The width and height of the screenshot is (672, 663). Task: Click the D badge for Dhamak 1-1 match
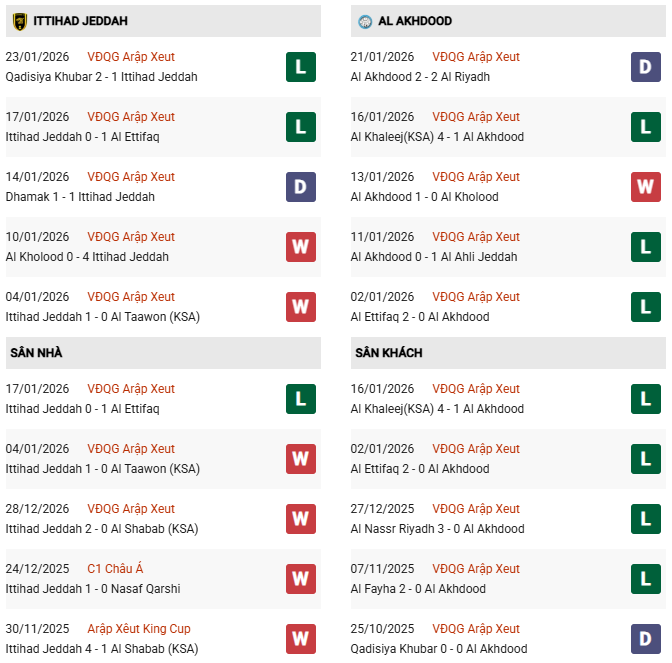tap(300, 187)
